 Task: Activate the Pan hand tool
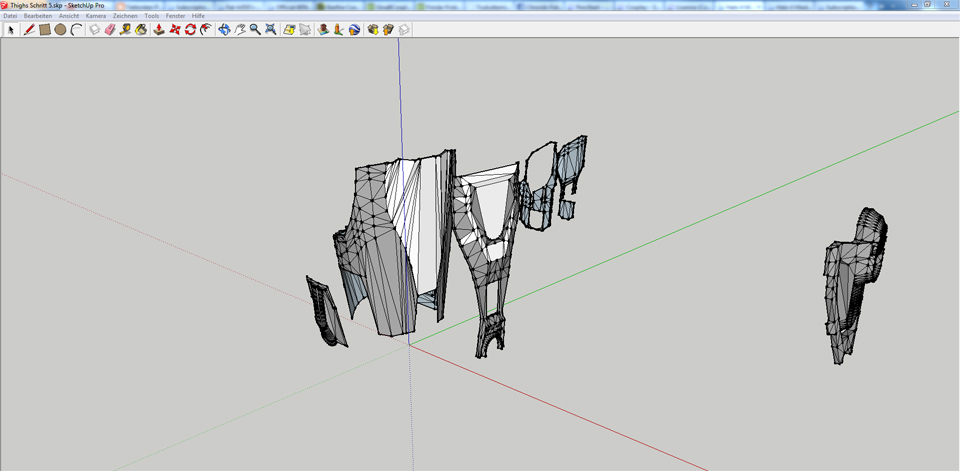[240, 29]
